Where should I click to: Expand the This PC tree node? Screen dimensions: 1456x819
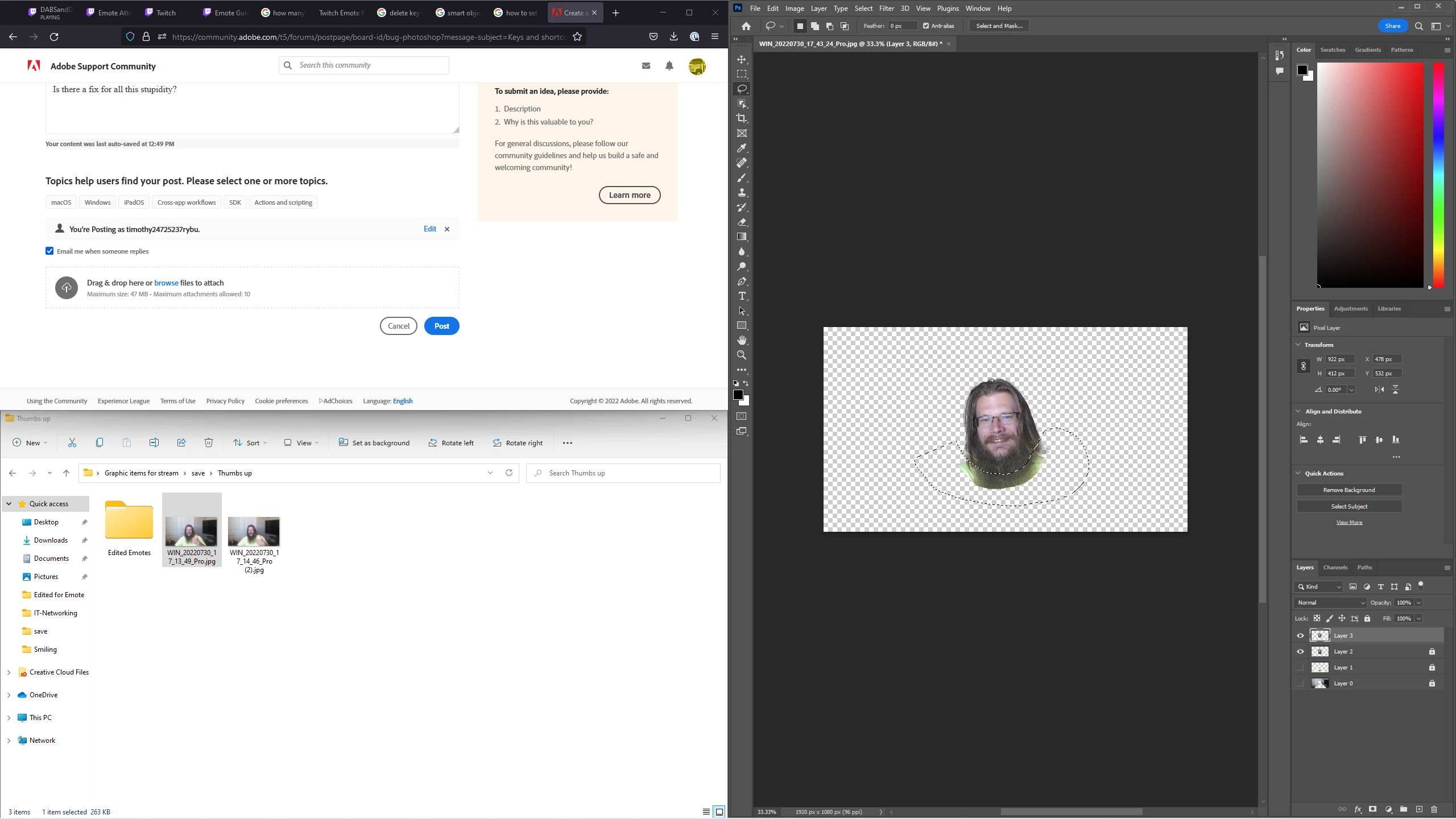pyautogui.click(x=9, y=718)
